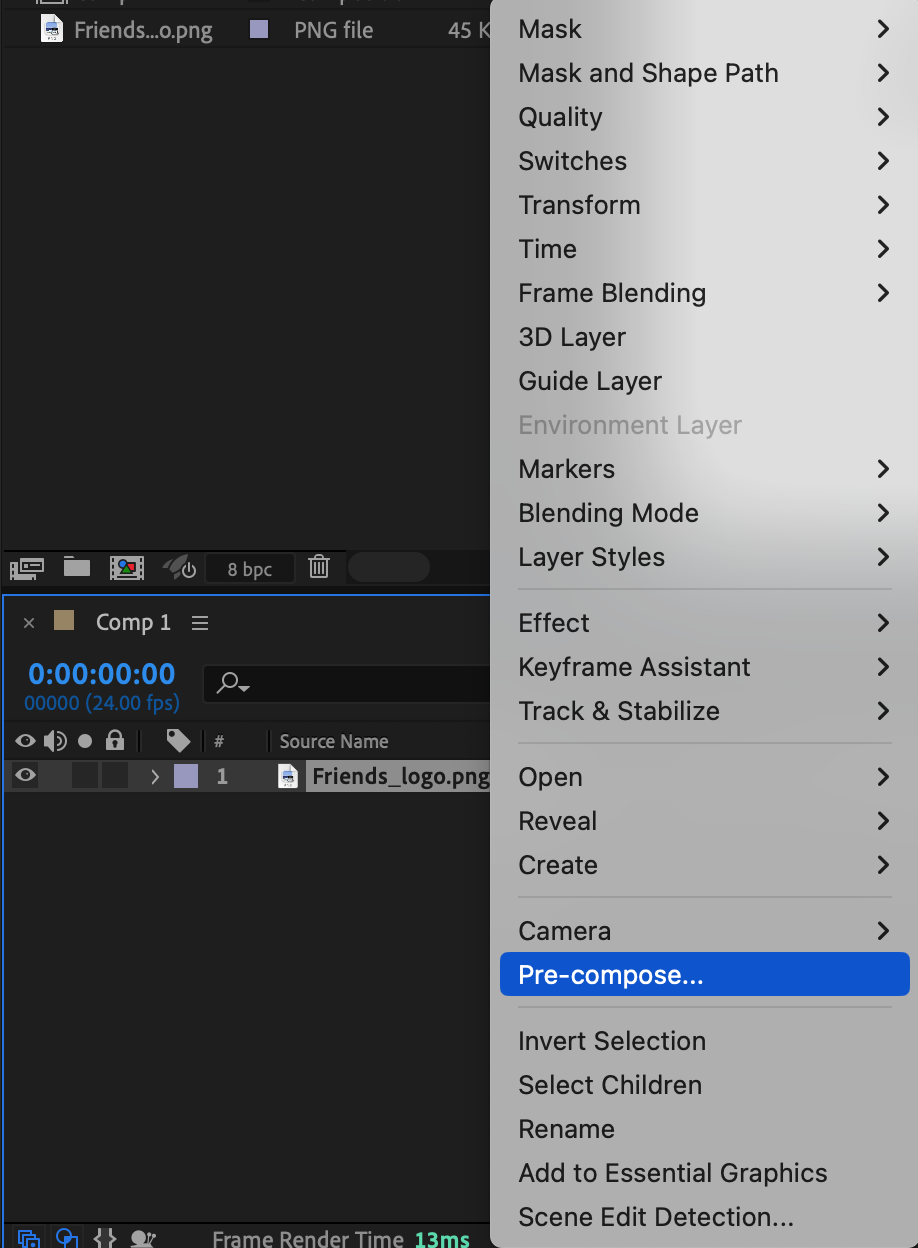Toggle the Layer Switches pane icon

[x=28, y=1239]
